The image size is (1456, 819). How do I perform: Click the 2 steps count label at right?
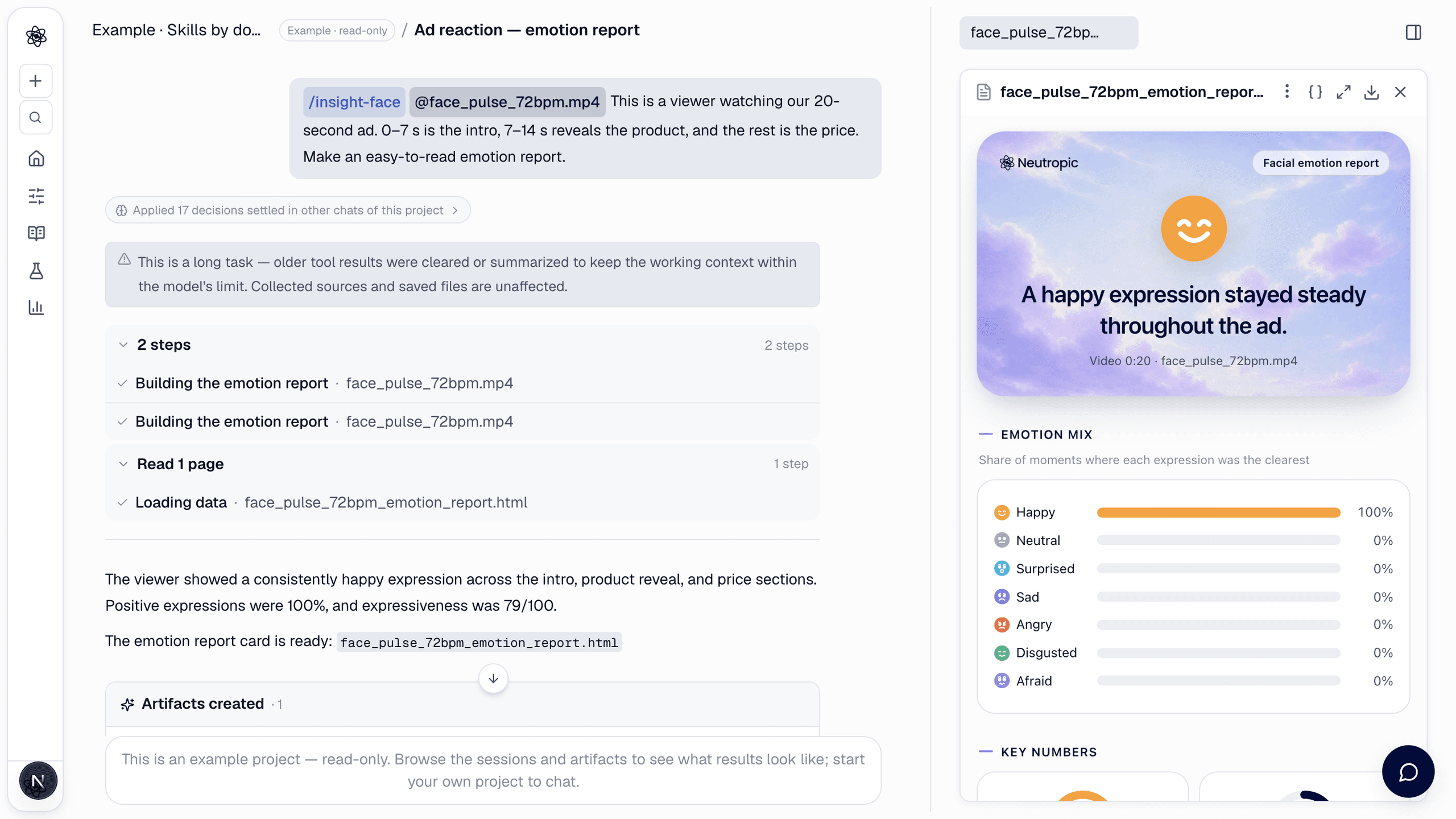tap(786, 345)
